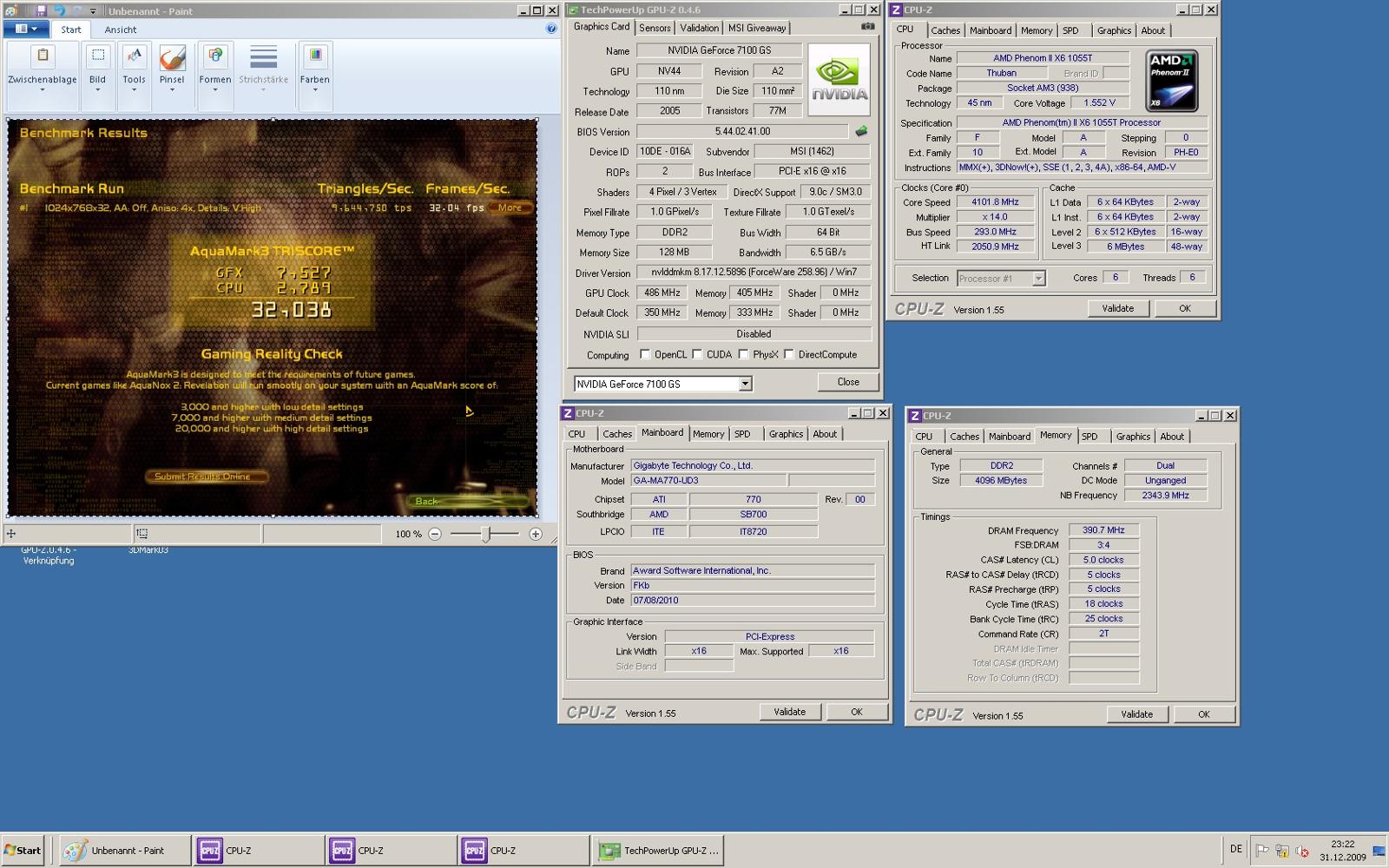1389x868 pixels.
Task: Open the Paint help button
Action: pos(551,29)
